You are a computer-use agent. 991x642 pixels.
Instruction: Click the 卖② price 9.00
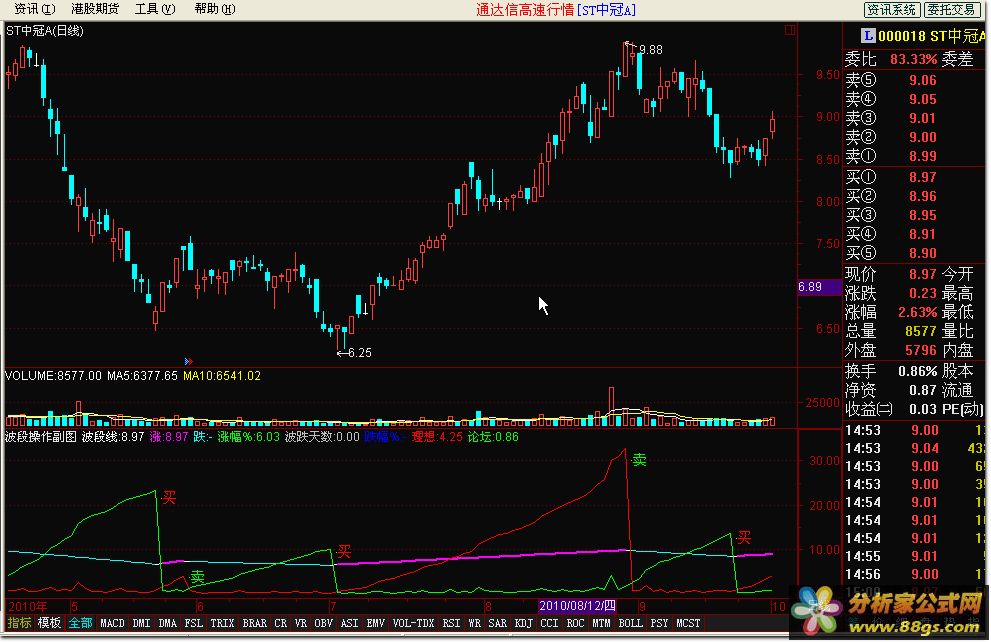pos(923,137)
